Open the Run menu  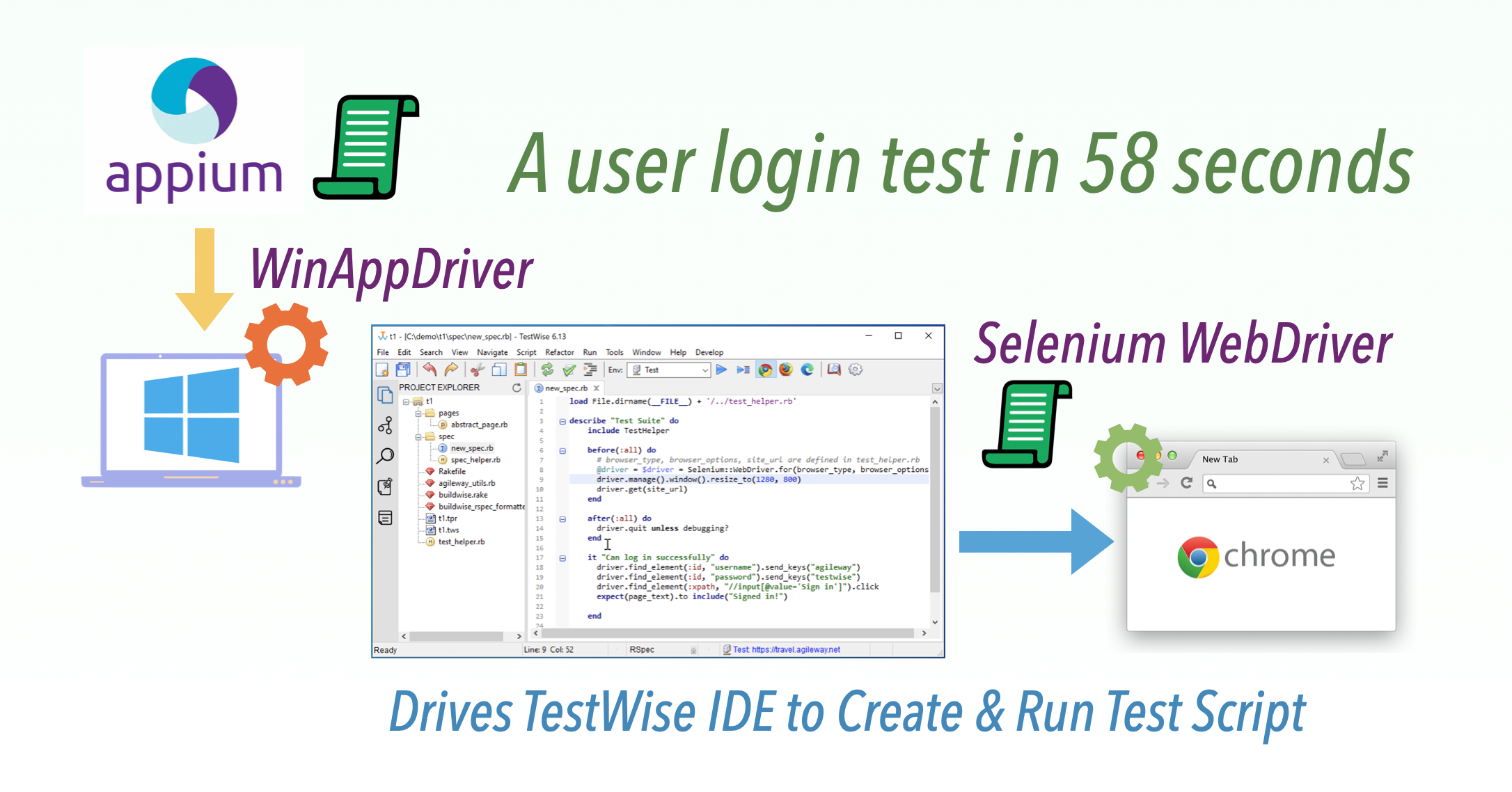click(590, 352)
